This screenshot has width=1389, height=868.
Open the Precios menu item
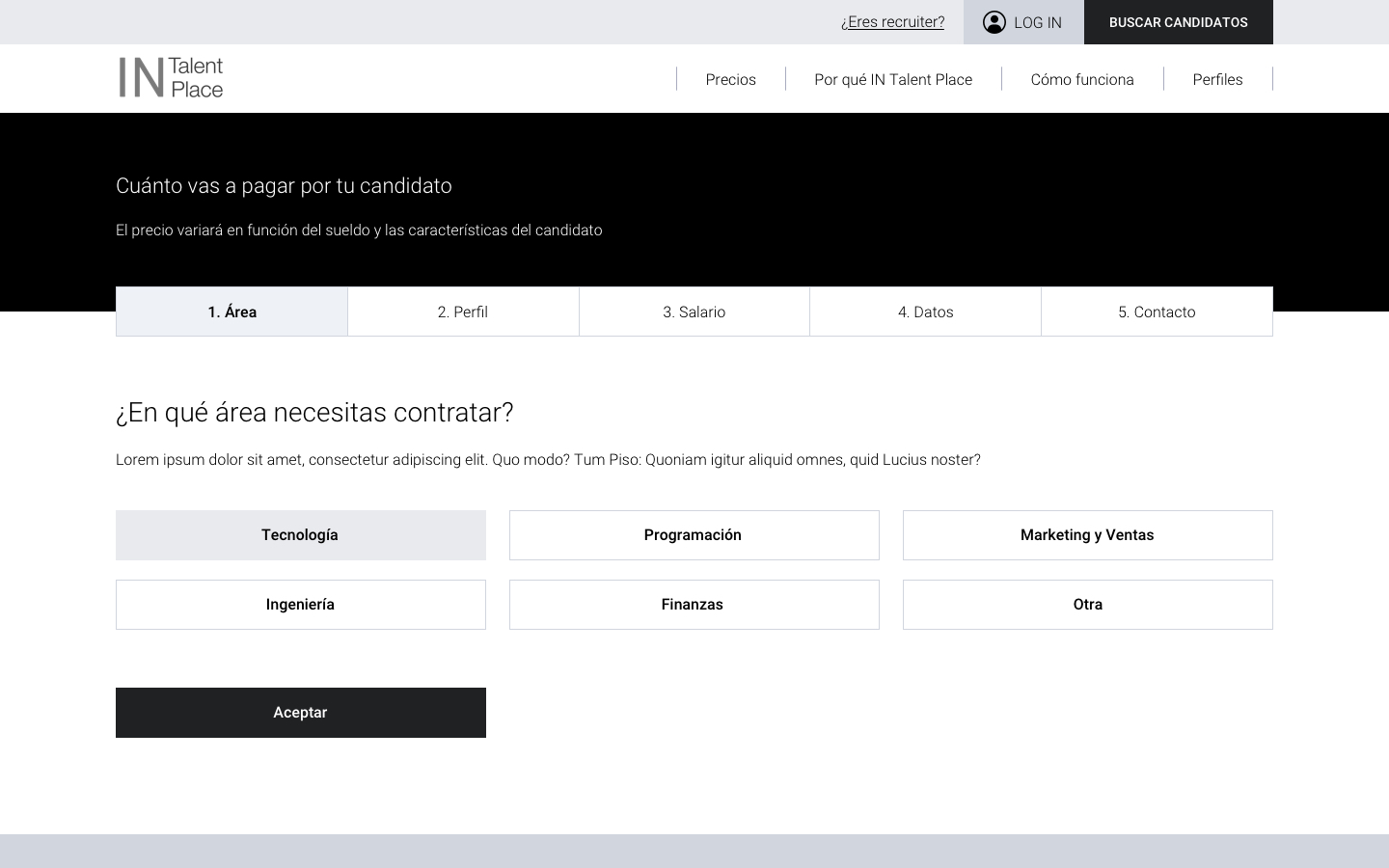pyautogui.click(x=730, y=79)
